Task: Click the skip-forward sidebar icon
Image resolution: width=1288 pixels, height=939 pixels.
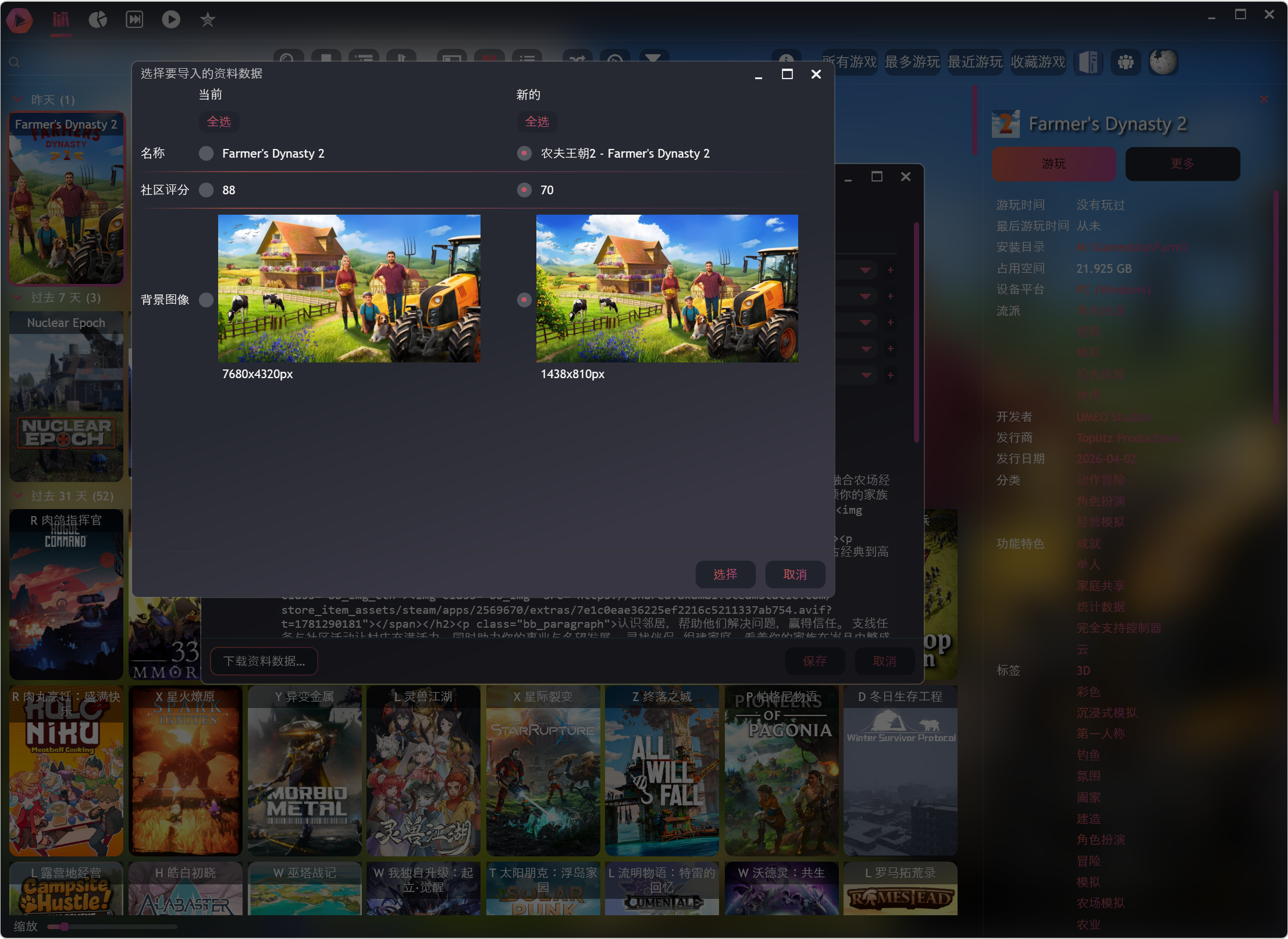Action: (x=134, y=20)
